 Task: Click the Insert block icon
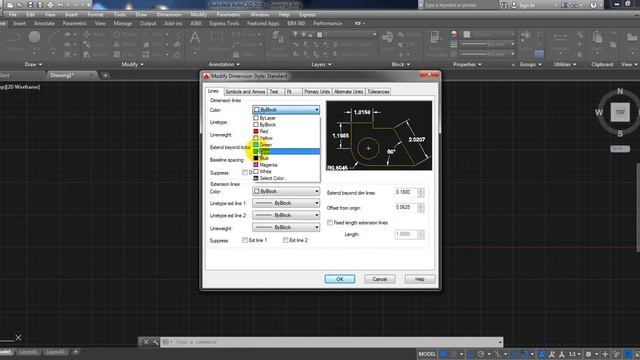tap(387, 38)
